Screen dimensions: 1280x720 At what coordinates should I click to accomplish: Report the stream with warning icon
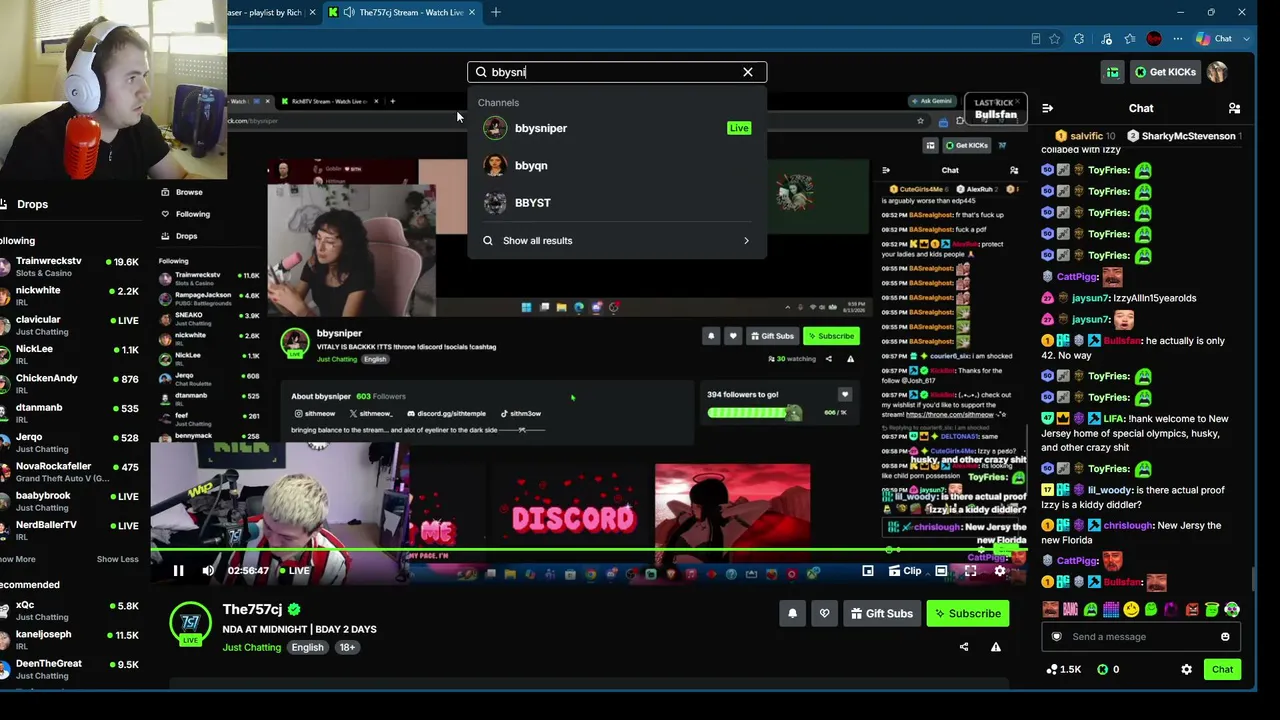coord(995,647)
